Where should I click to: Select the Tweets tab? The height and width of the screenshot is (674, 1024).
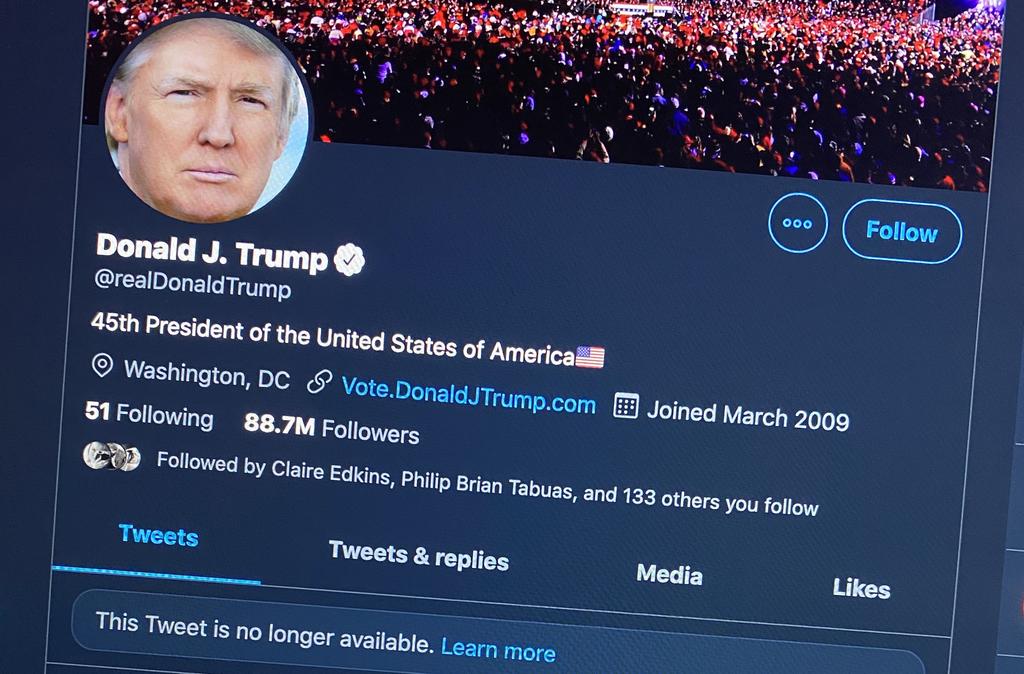pos(159,536)
